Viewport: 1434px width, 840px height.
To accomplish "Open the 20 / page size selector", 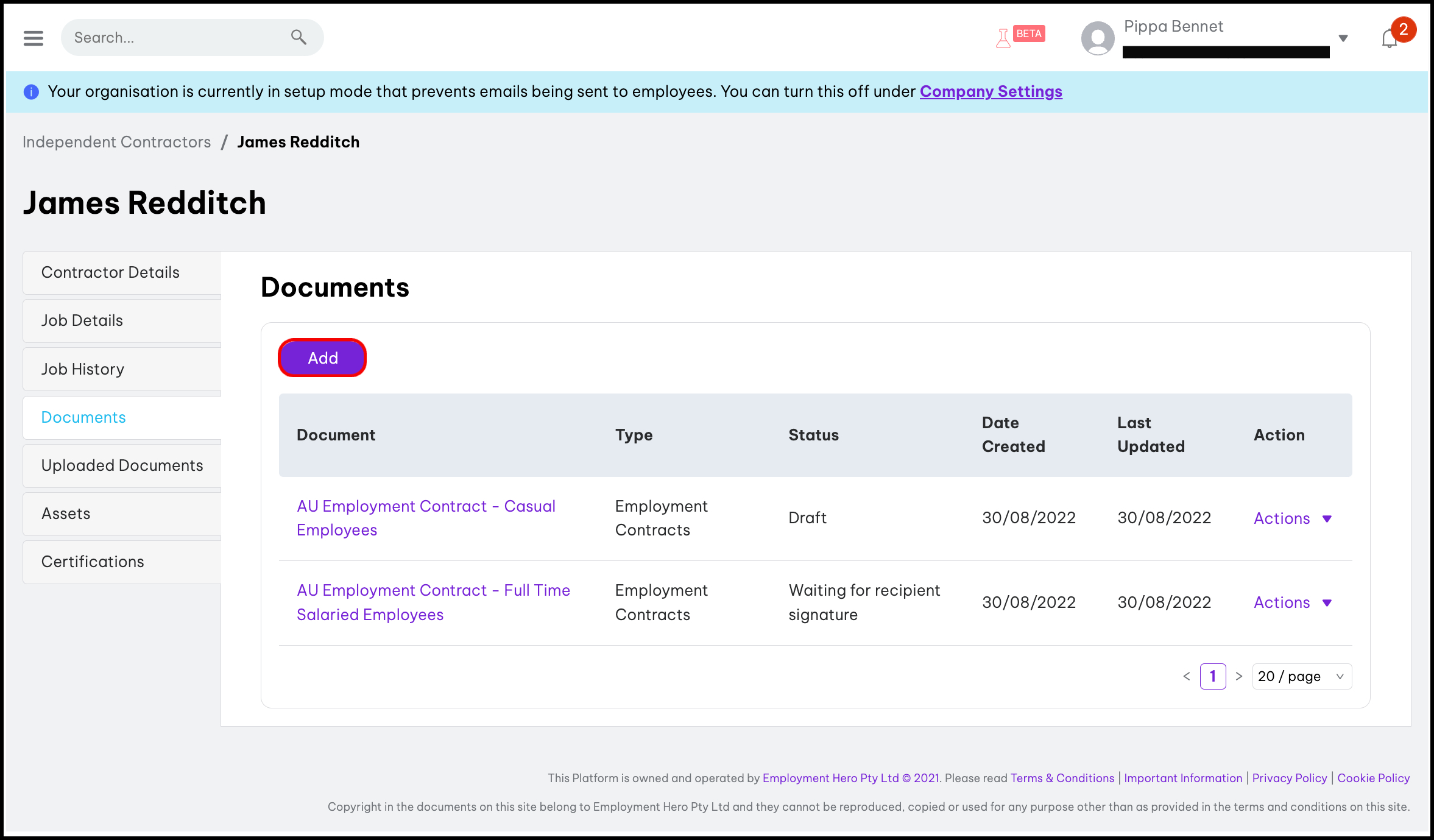I will click(1301, 676).
